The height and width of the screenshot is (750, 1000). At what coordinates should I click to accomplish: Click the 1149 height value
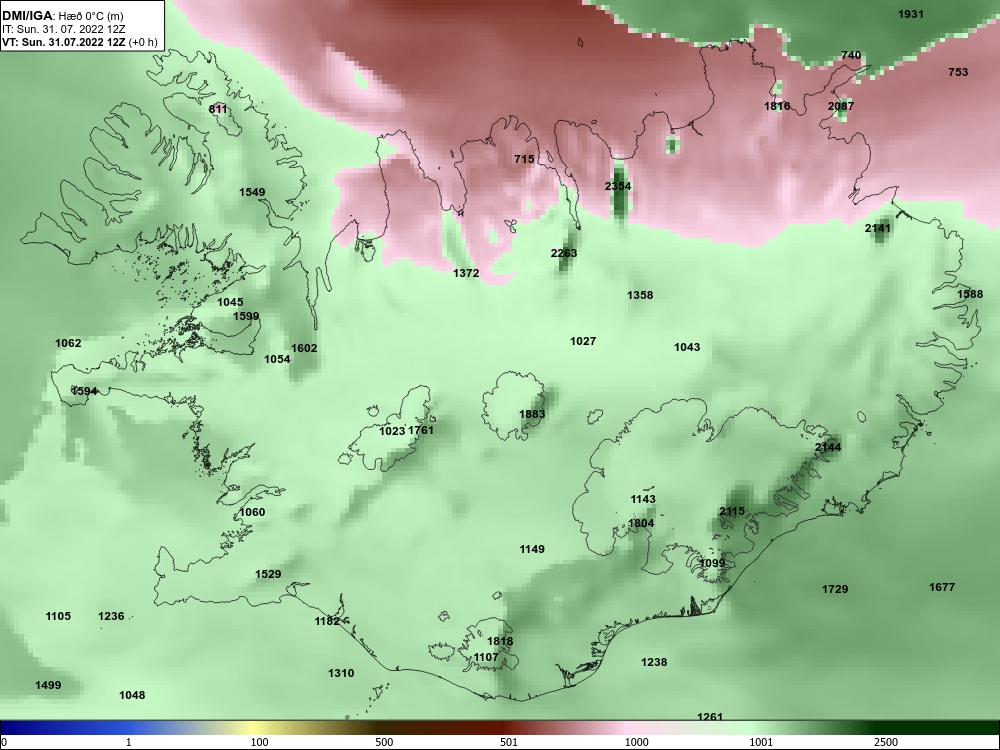(x=532, y=549)
